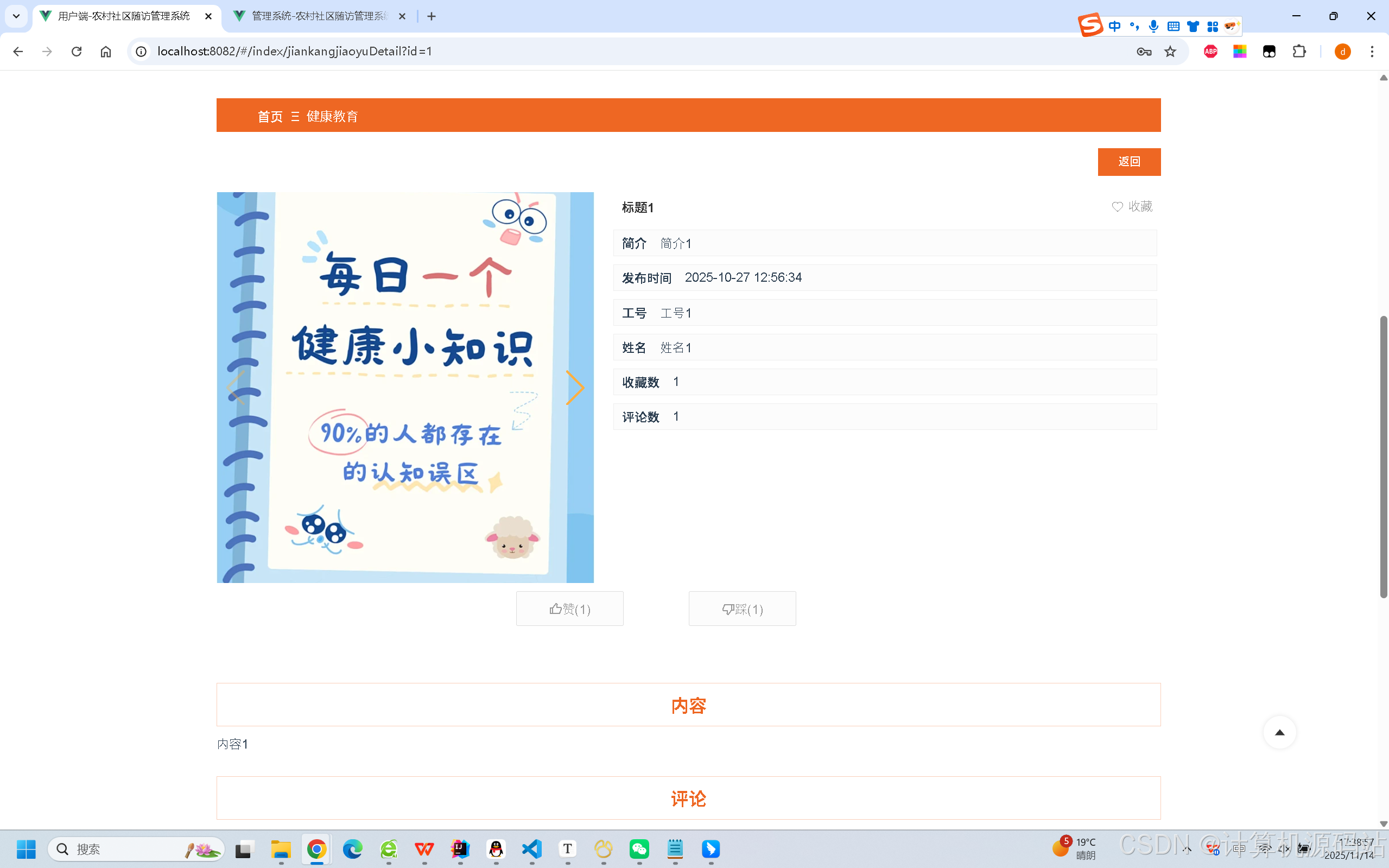This screenshot has height=868, width=1389.
Task: Reload the current page
Action: pos(77,52)
